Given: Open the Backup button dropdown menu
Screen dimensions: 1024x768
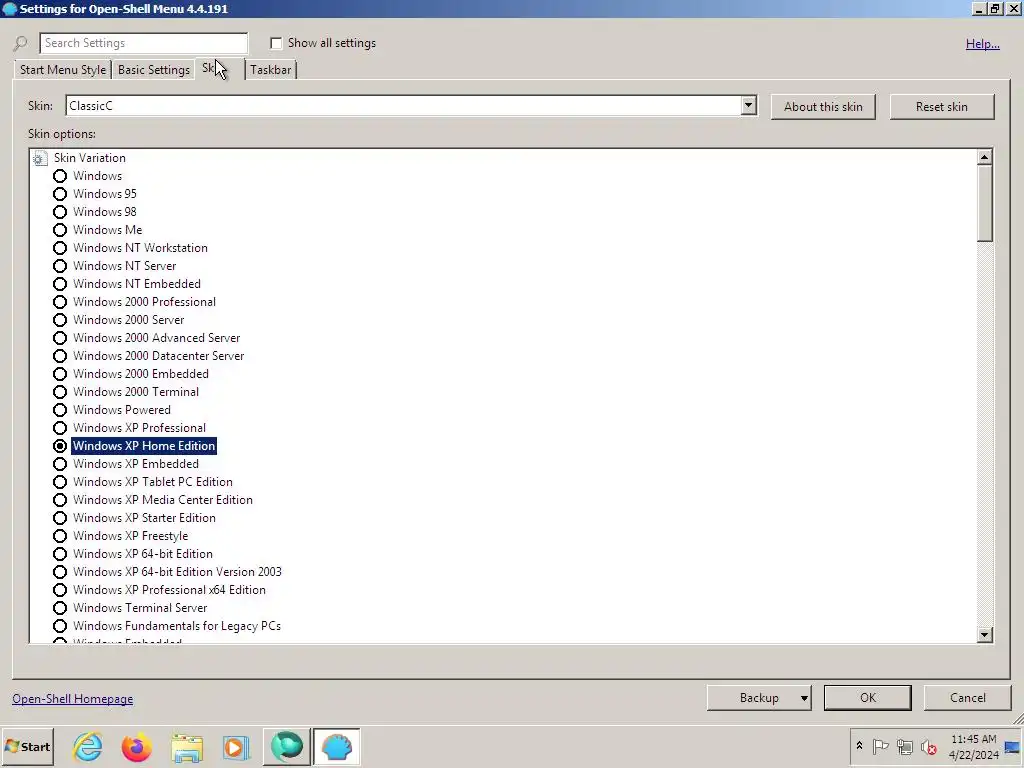Looking at the screenshot, I should point(804,698).
